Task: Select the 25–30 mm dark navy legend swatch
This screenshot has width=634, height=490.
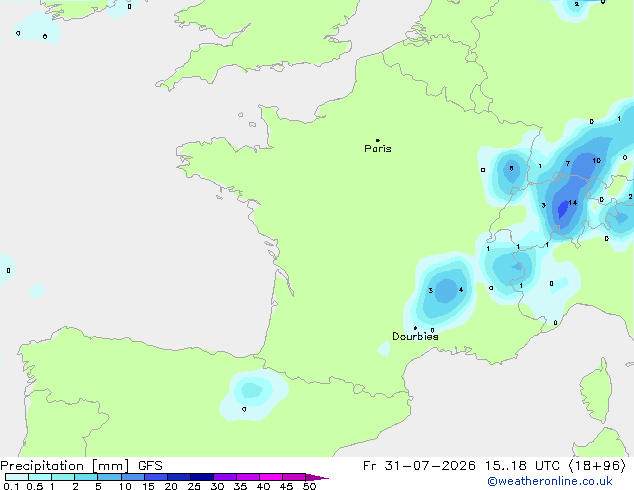Action: click(202, 477)
